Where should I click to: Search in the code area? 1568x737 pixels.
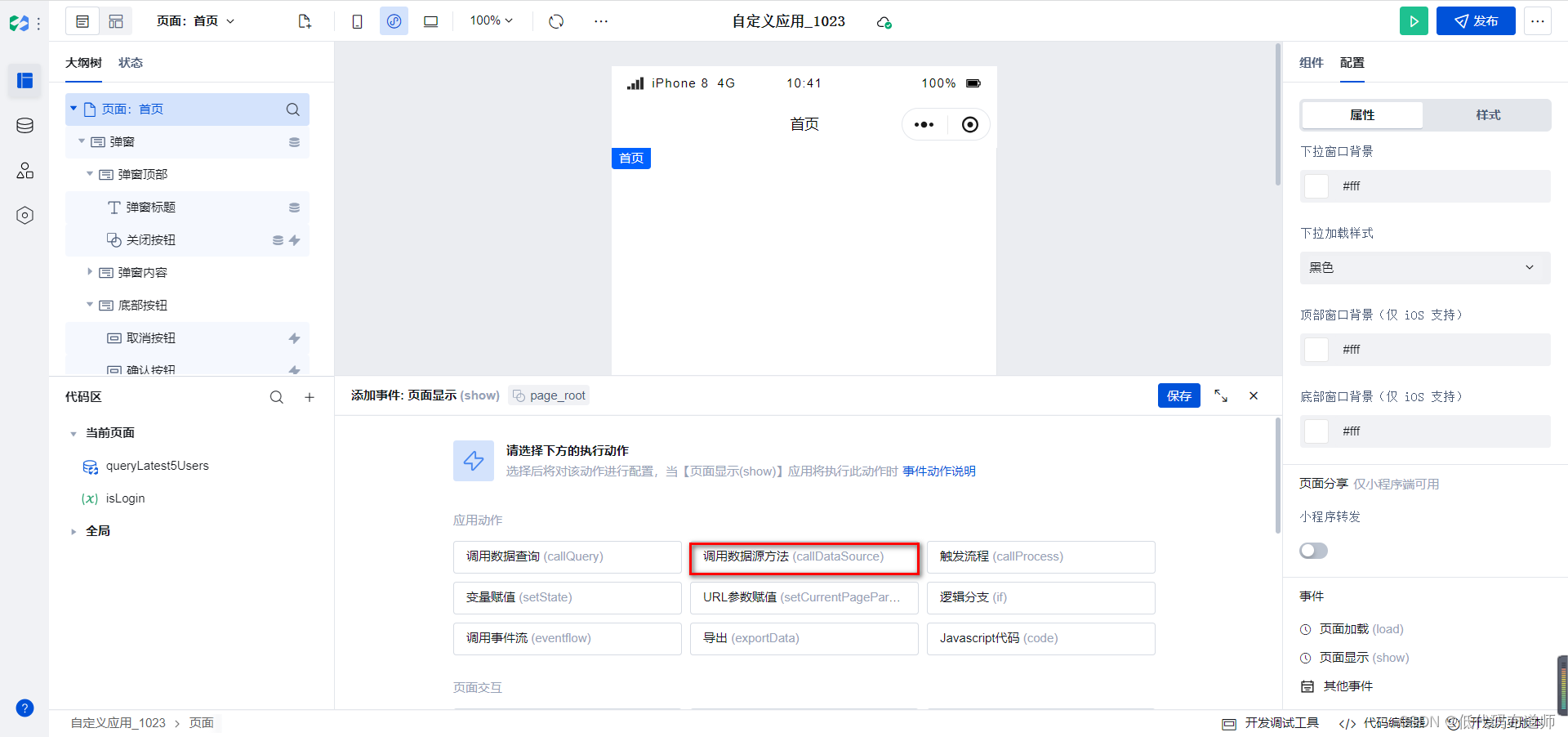277,397
